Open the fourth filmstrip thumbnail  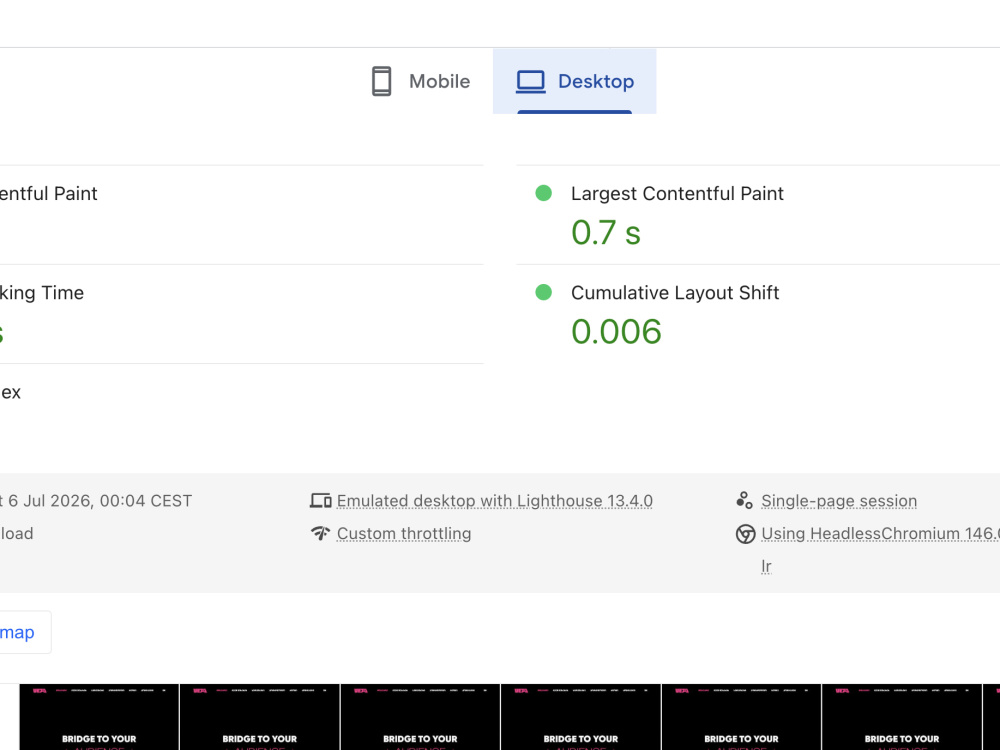click(581, 717)
